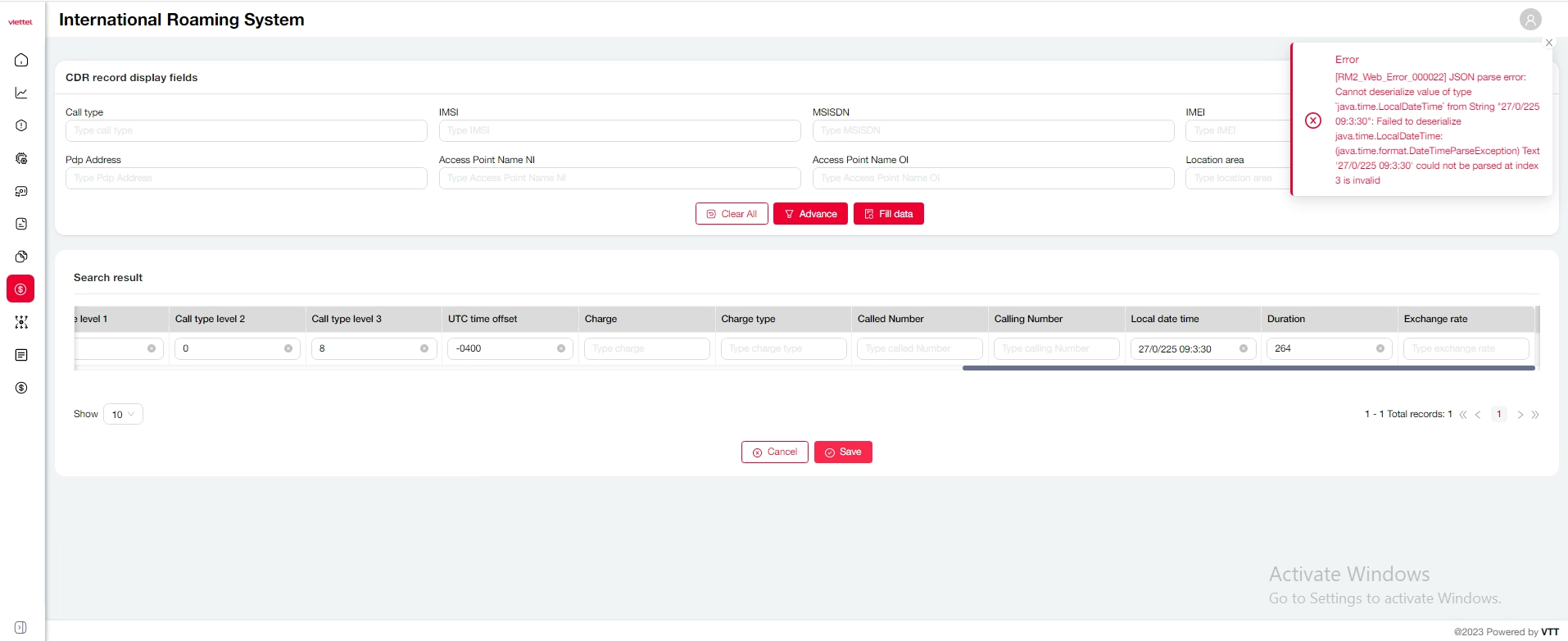Screen dimensions: 1568x641
Task: Clear the Duration field with its x icon
Action: pyautogui.click(x=1380, y=348)
